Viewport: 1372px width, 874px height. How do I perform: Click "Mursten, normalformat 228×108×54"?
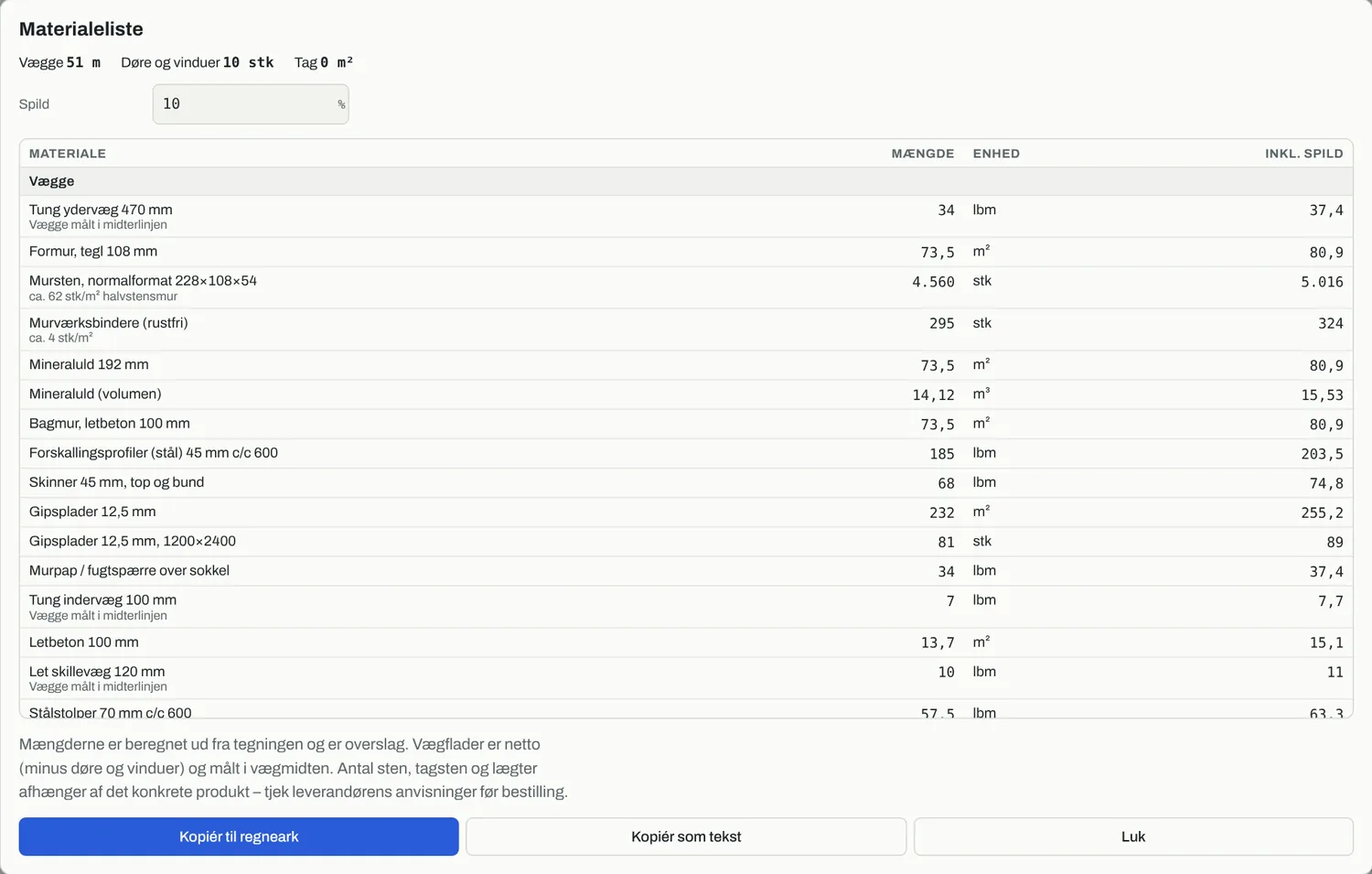[143, 281]
